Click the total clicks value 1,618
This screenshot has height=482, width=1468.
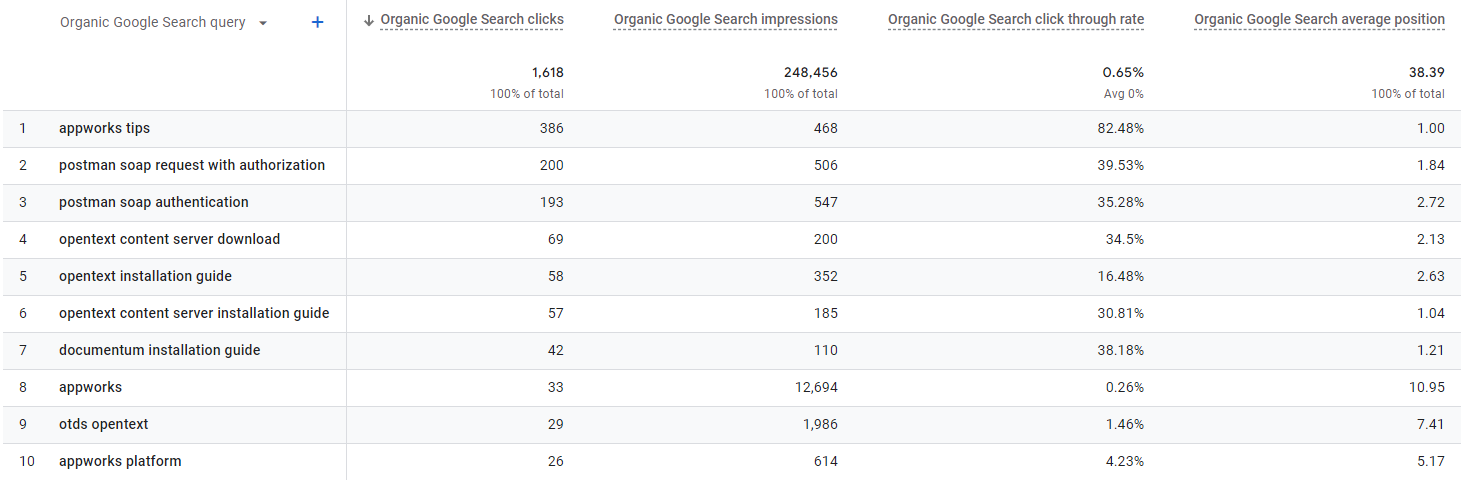[x=547, y=72]
